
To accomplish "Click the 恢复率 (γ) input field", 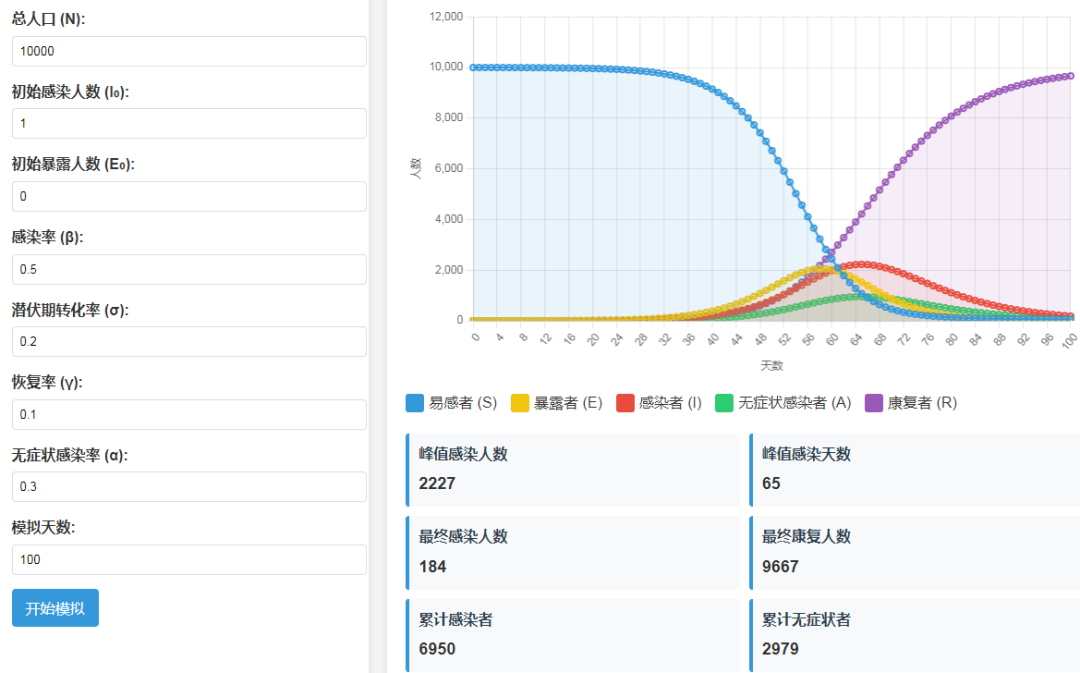I will (189, 414).
